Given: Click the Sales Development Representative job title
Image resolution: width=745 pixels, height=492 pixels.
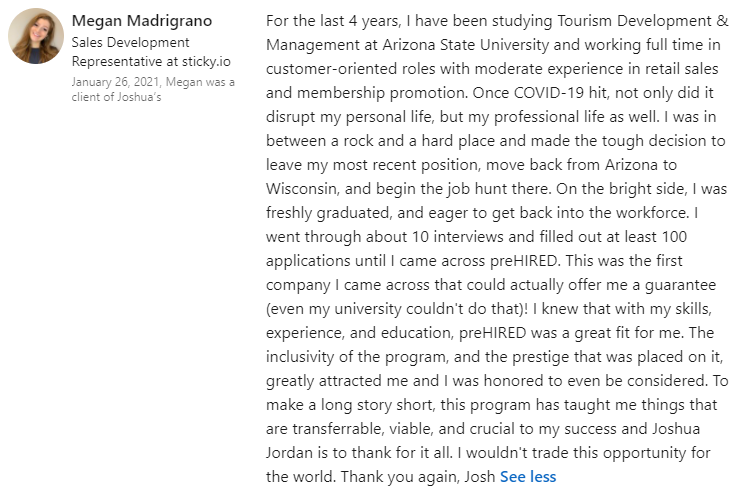Looking at the screenshot, I should click(130, 43).
